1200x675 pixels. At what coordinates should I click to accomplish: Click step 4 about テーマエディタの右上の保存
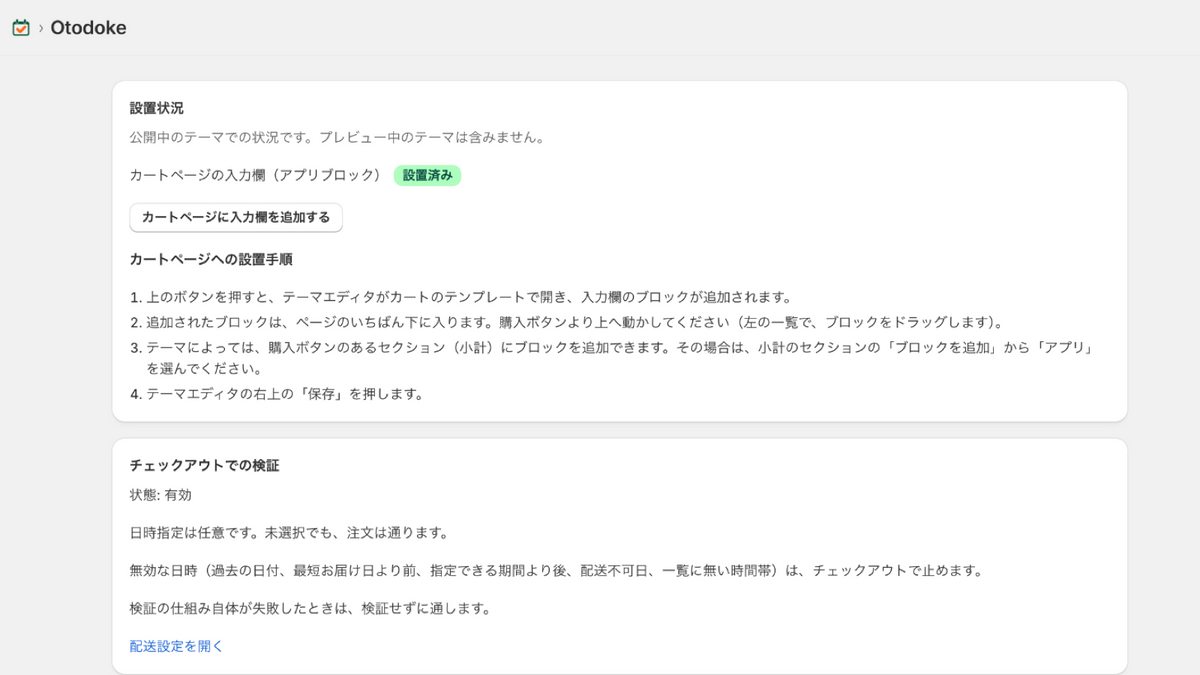click(277, 394)
